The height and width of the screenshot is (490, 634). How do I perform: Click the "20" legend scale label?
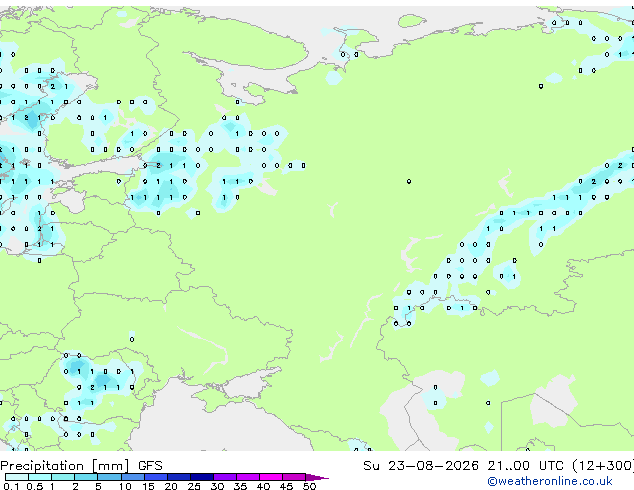tap(171, 486)
